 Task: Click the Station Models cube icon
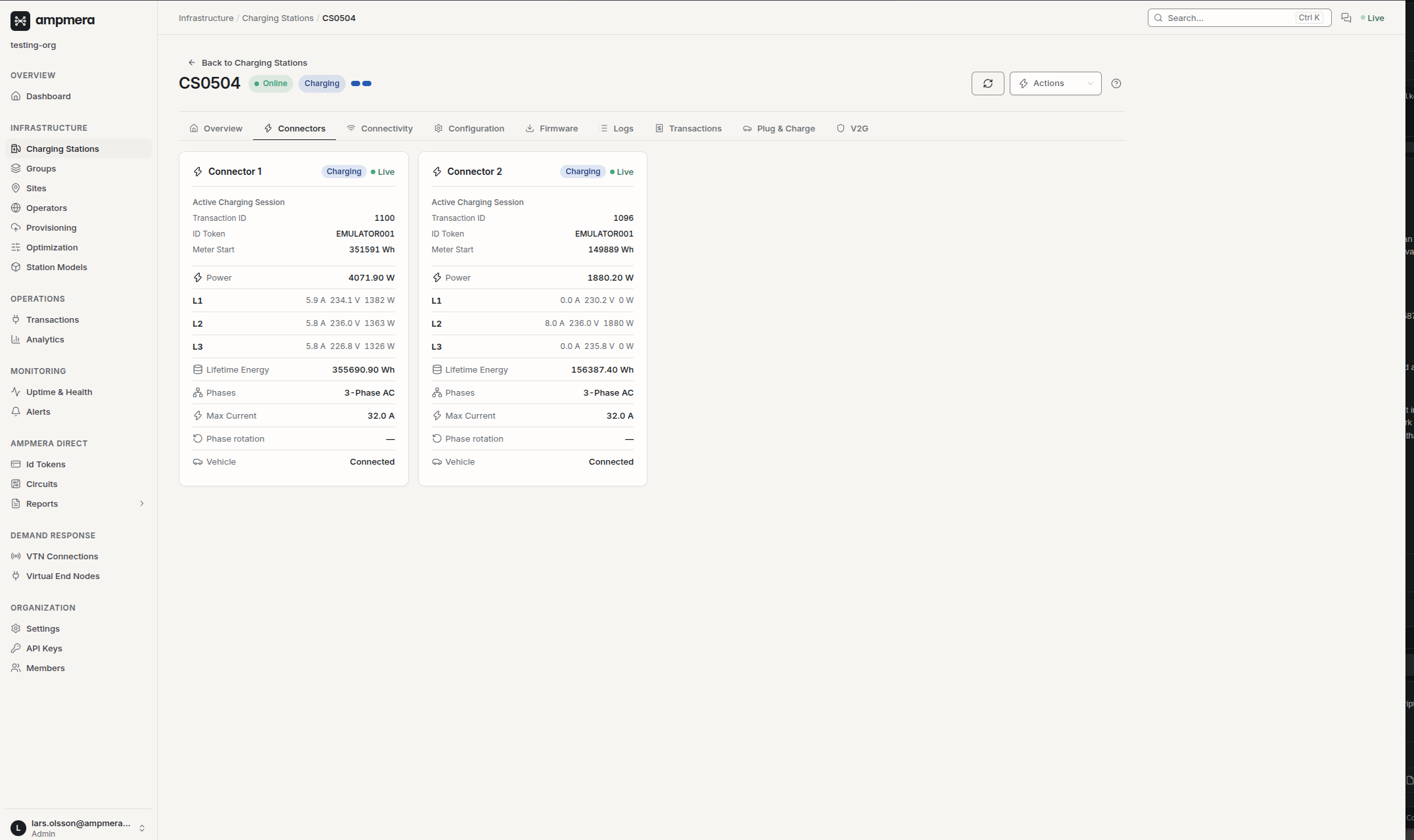(x=16, y=267)
